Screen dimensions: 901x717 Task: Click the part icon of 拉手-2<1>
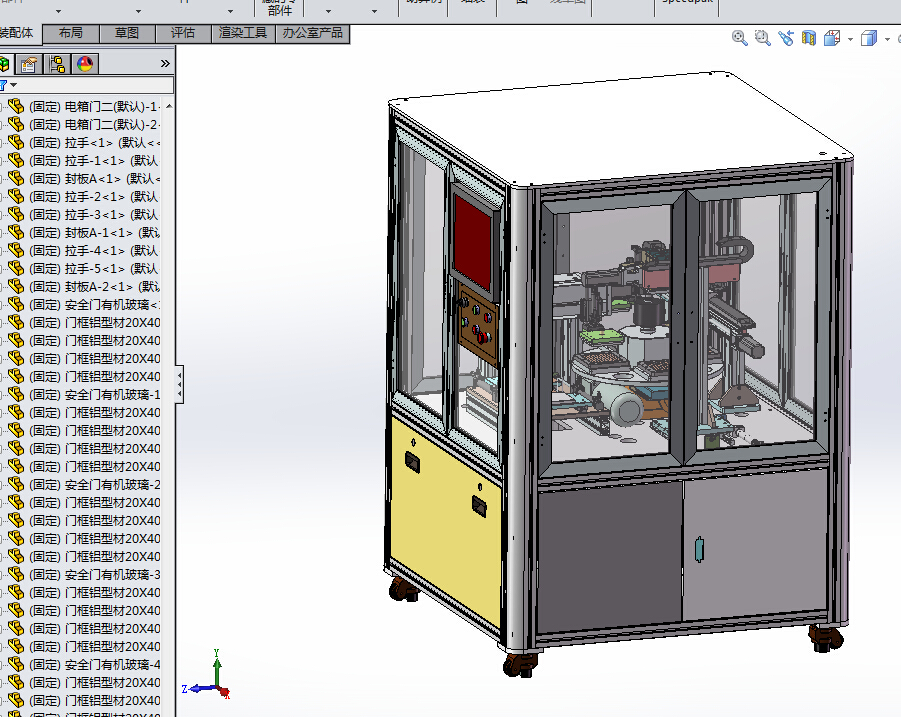click(x=16, y=196)
